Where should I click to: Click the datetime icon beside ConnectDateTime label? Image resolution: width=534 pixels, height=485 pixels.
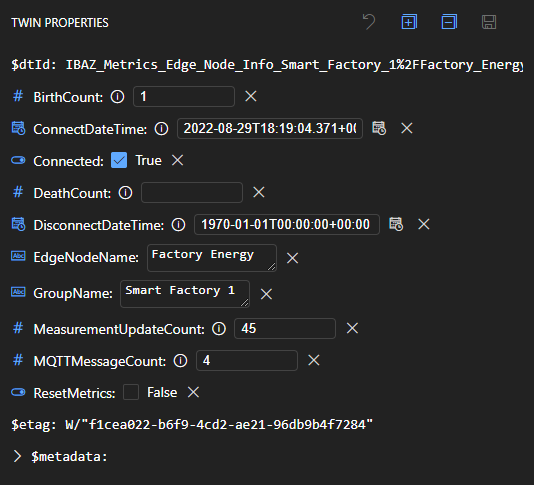(x=18, y=128)
